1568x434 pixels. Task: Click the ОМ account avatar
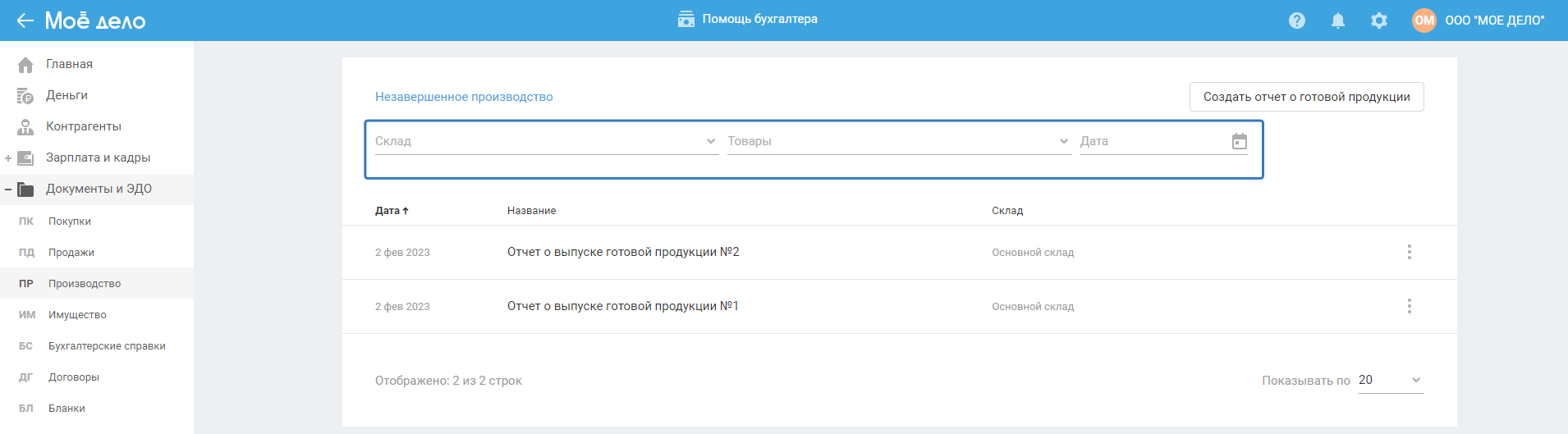1424,21
